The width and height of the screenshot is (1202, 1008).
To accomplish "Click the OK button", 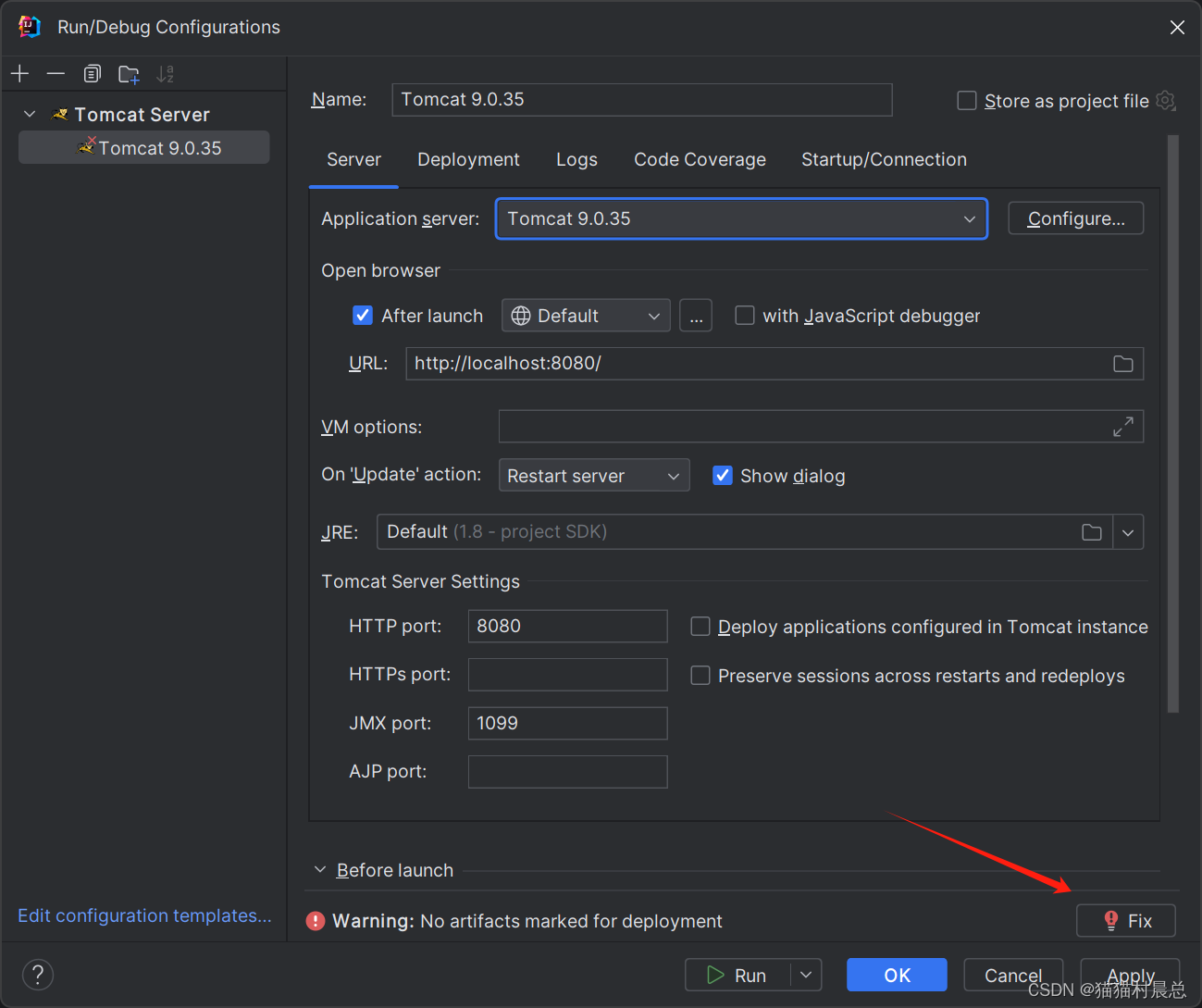I will tap(897, 975).
